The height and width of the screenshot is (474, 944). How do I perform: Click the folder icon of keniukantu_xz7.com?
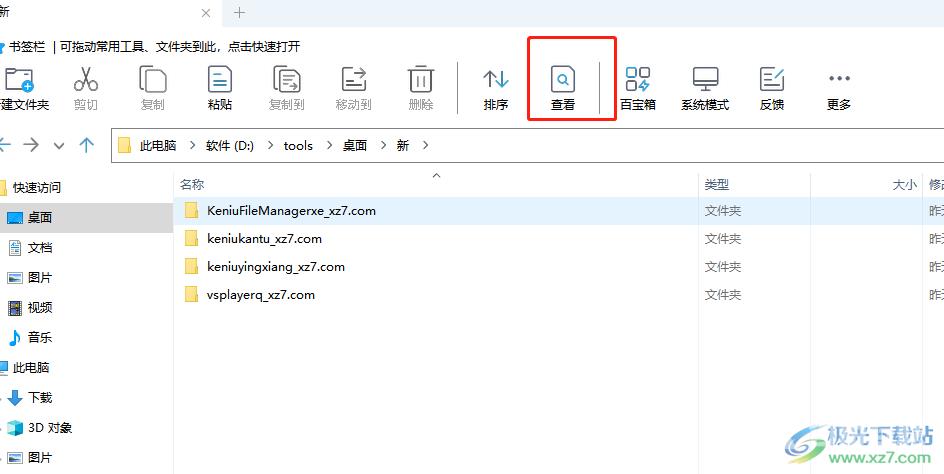[191, 239]
